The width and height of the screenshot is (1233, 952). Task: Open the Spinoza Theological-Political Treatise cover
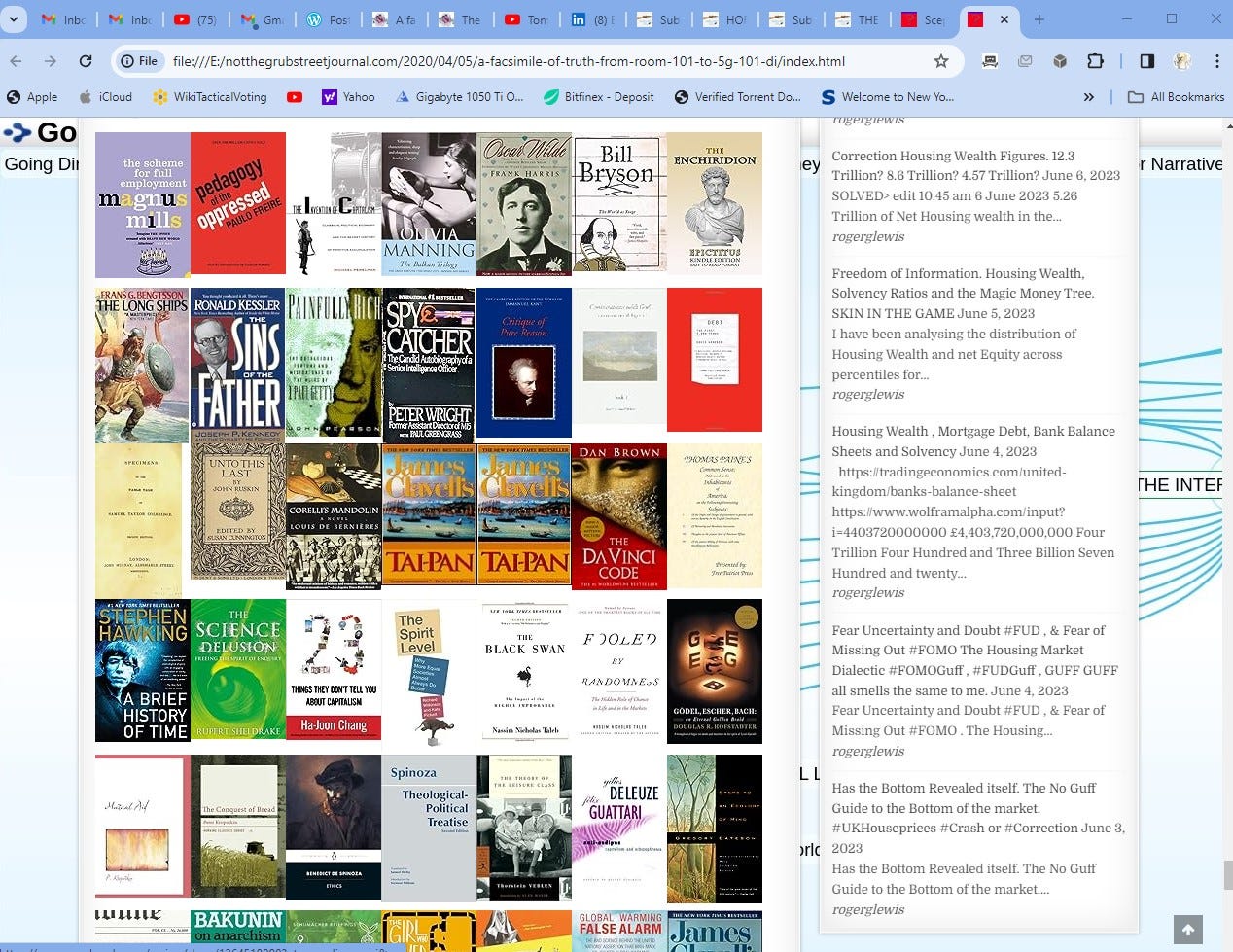click(429, 828)
